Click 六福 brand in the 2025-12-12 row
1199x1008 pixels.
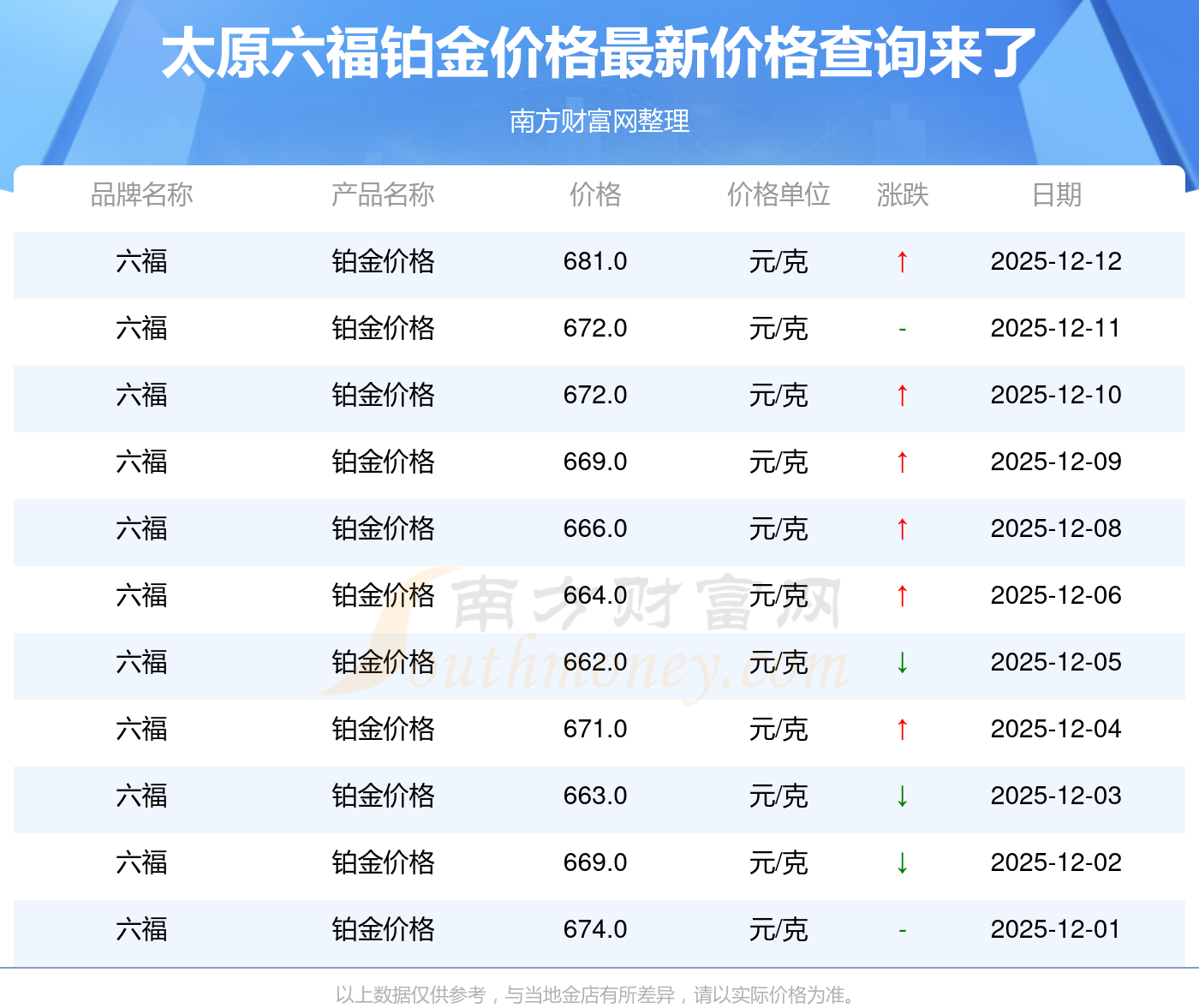pyautogui.click(x=141, y=261)
